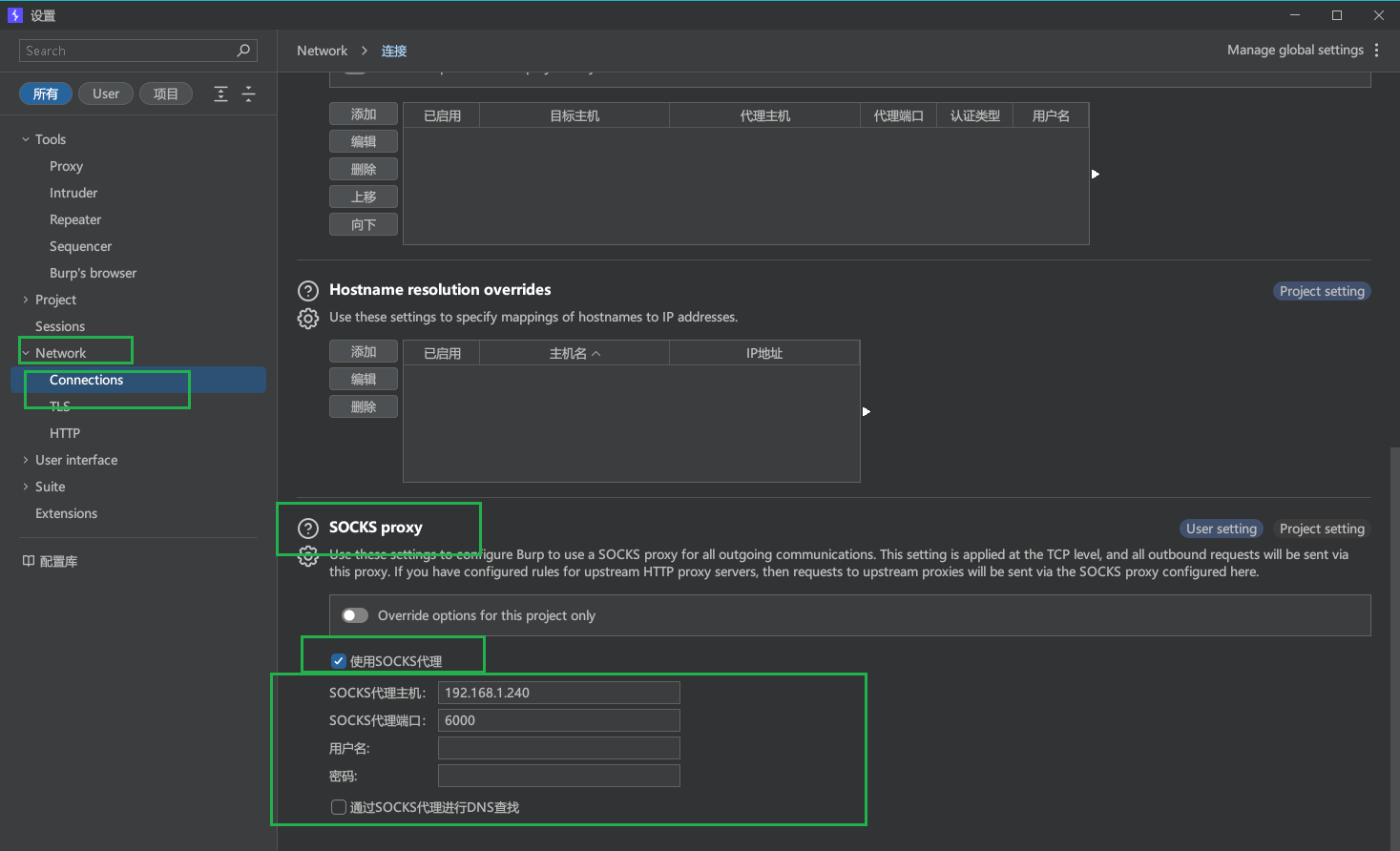Image resolution: width=1400 pixels, height=851 pixels.
Task: Click the expand all sections icon
Action: (220, 93)
